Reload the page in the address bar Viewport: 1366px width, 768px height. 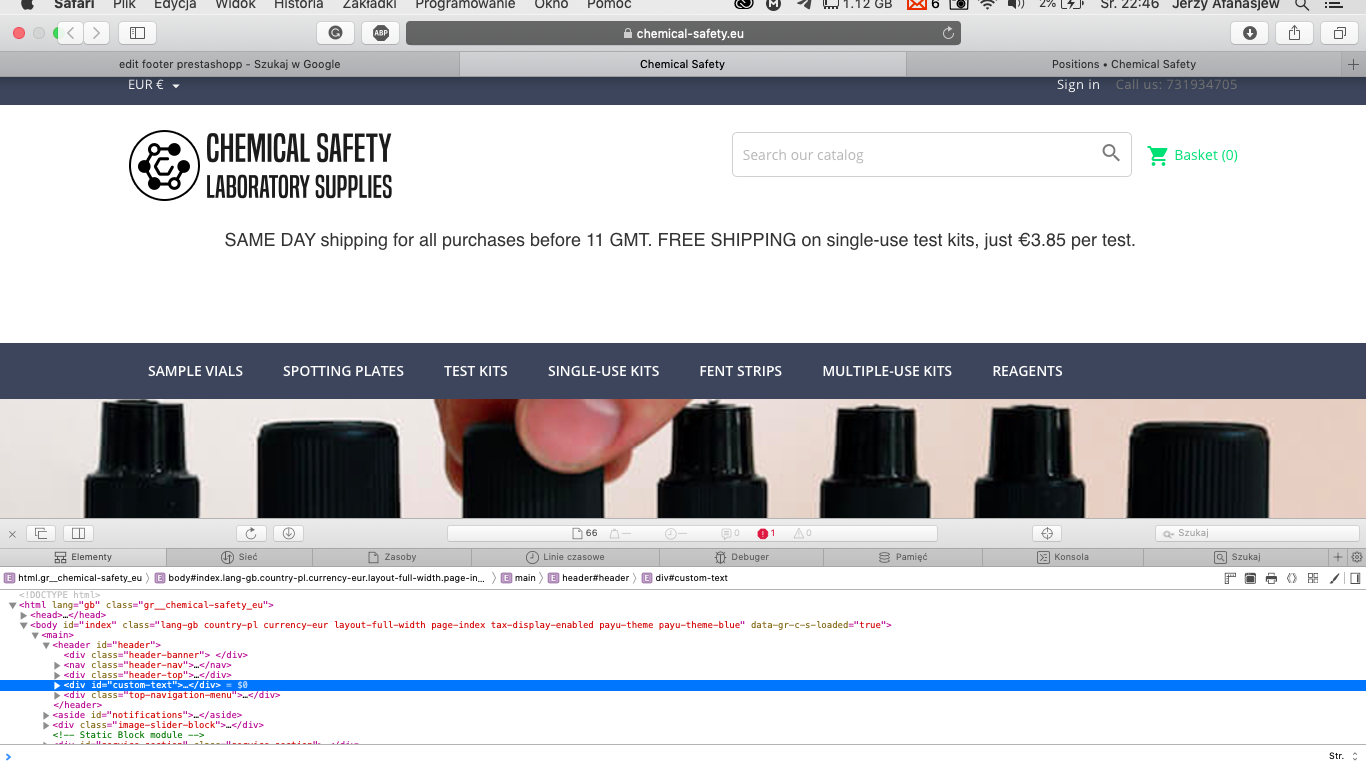point(948,33)
